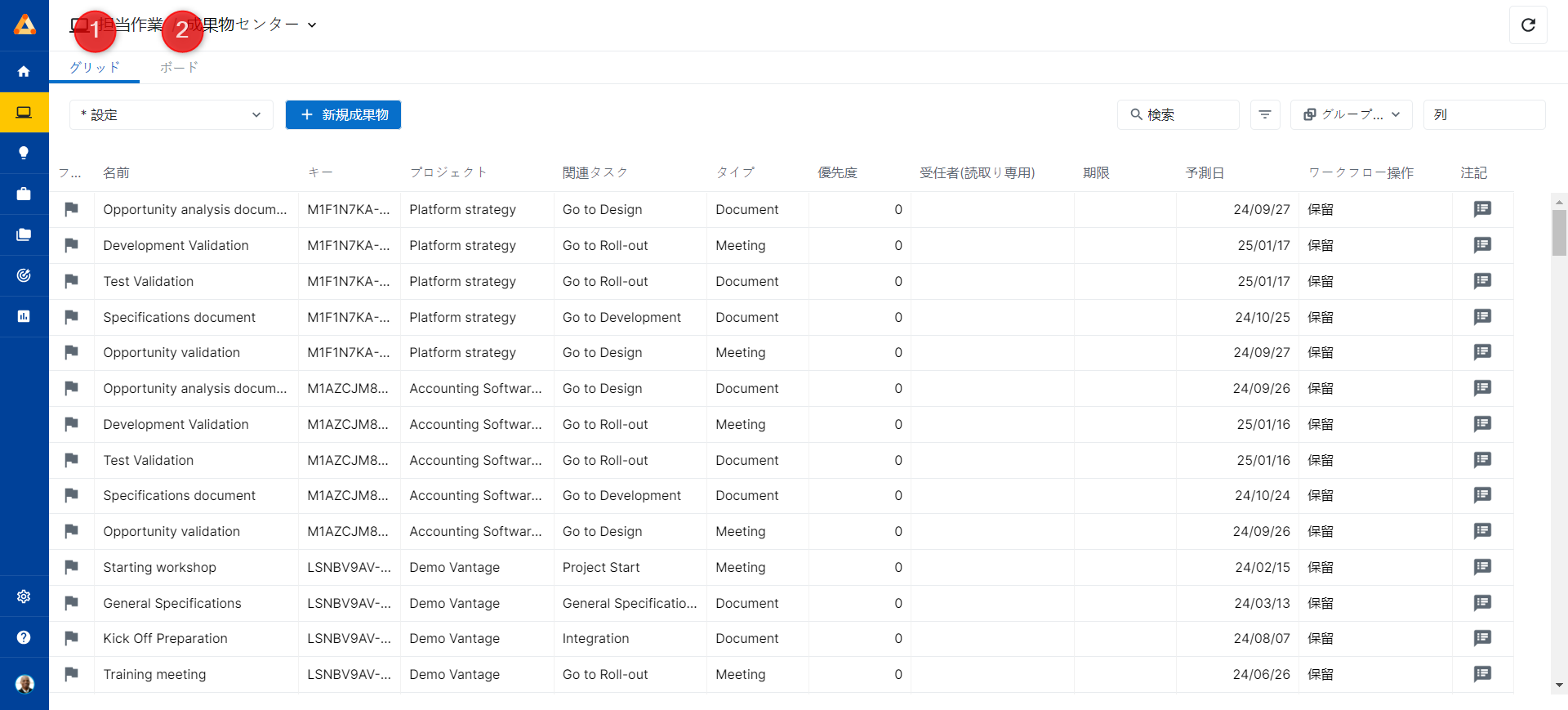Open the グループ grouping dropdown
This screenshot has height=710, width=1568.
click(1352, 114)
